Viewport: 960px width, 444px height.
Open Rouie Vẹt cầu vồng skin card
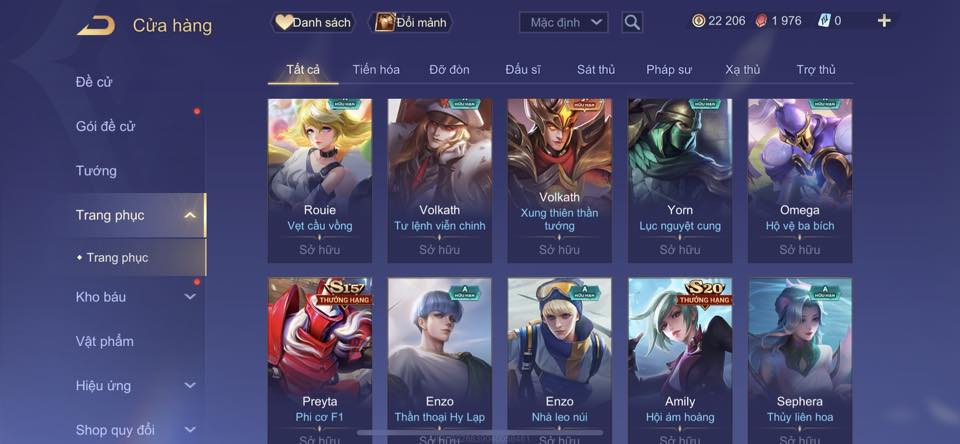click(320, 181)
